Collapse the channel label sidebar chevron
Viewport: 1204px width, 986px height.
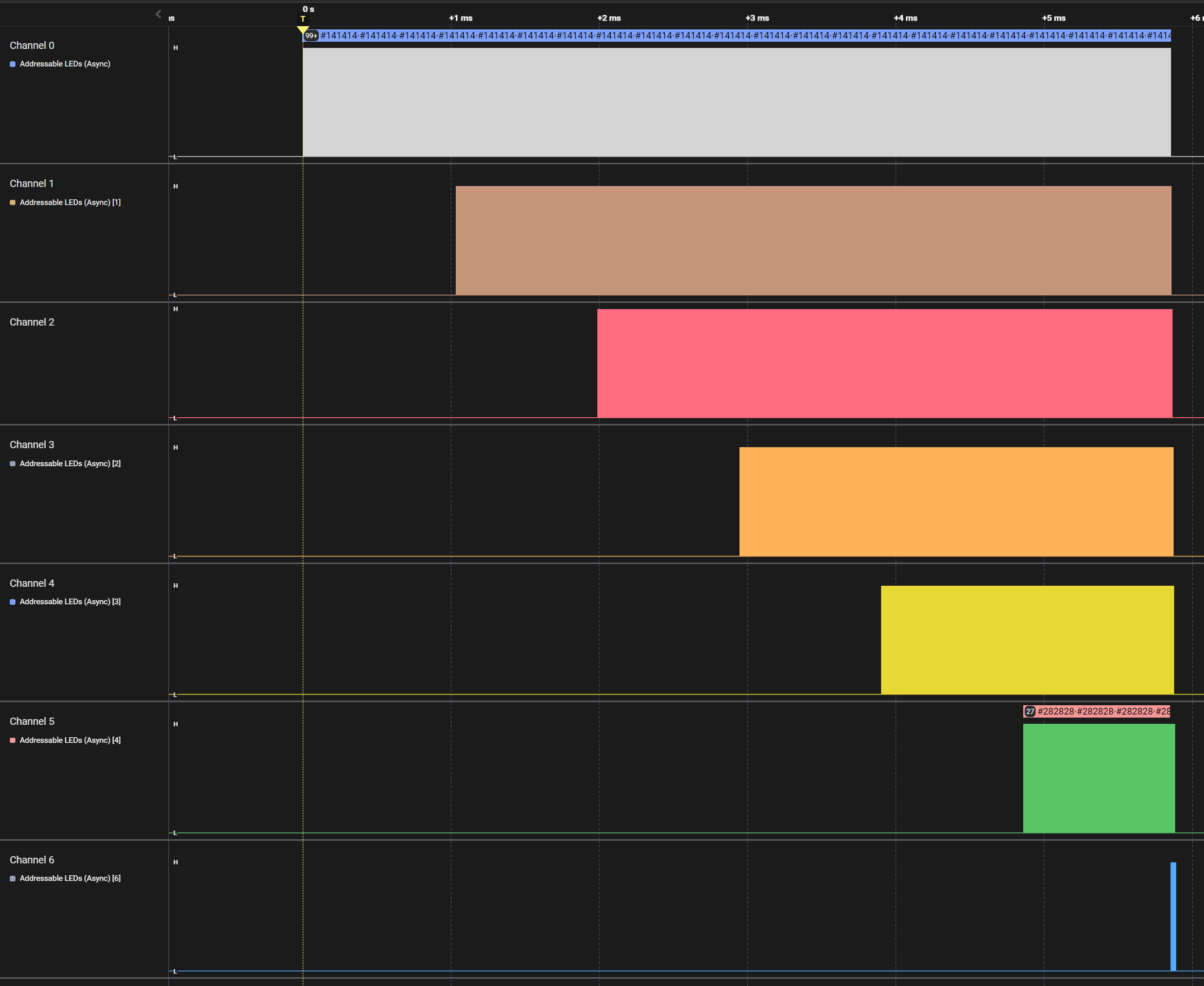[159, 14]
